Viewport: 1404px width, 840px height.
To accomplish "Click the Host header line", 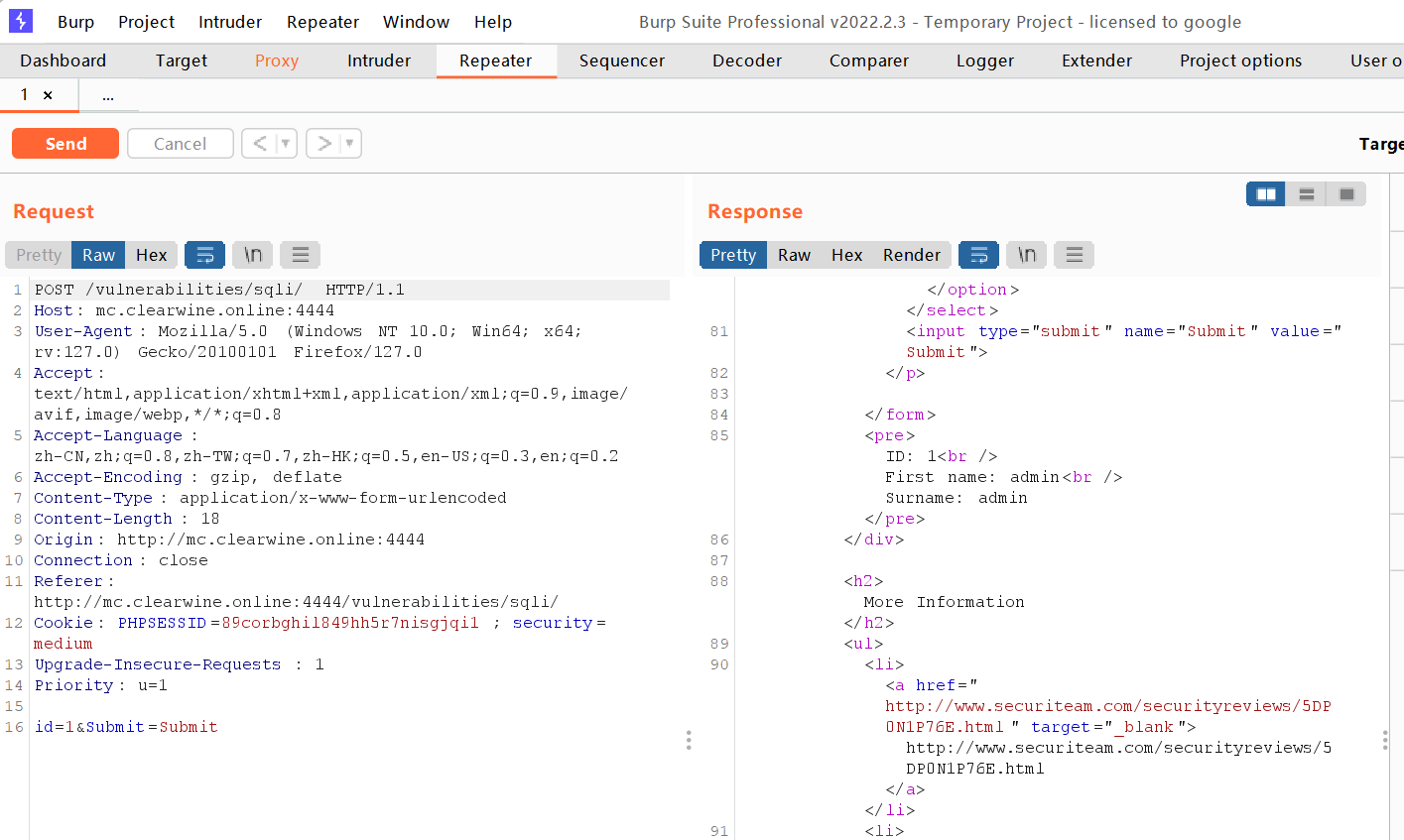I will pos(184,310).
